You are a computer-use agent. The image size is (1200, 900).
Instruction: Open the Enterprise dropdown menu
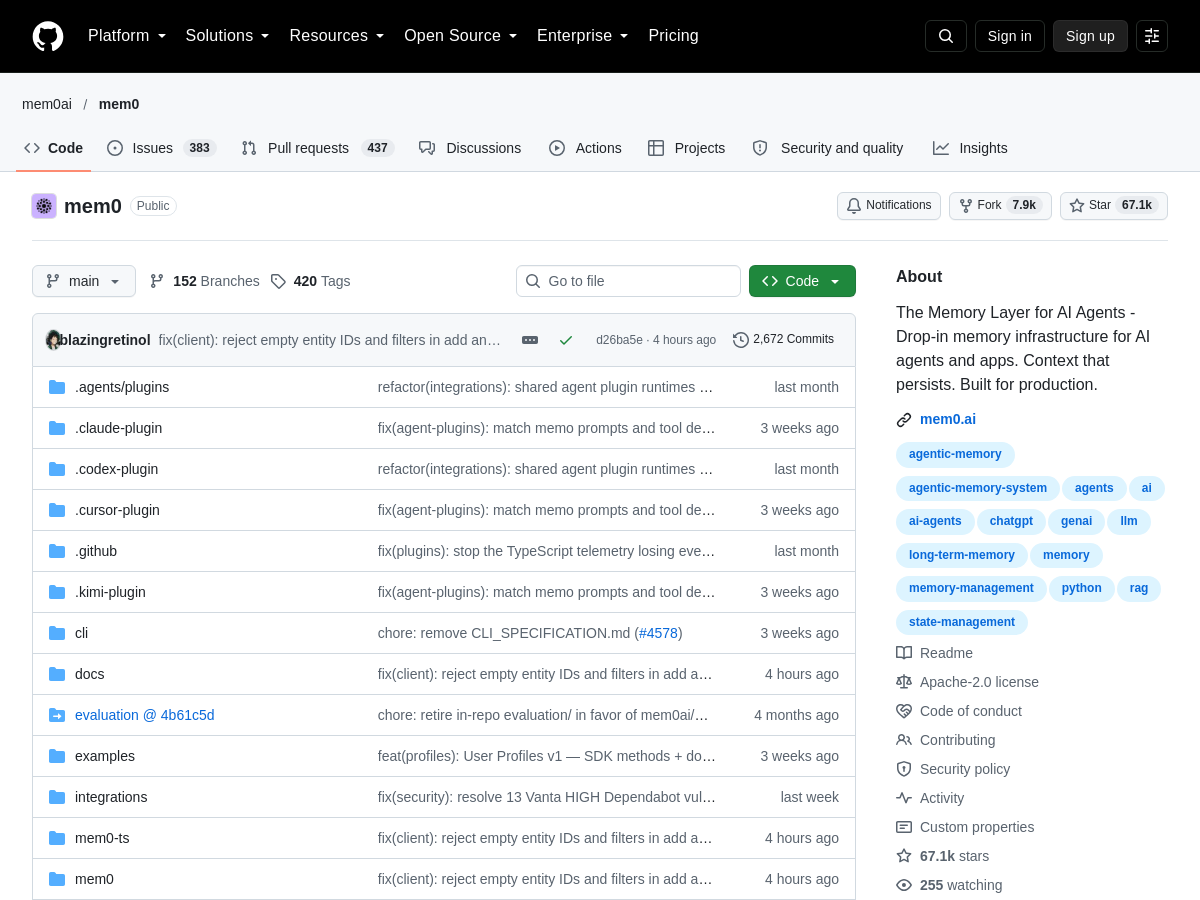pos(583,36)
